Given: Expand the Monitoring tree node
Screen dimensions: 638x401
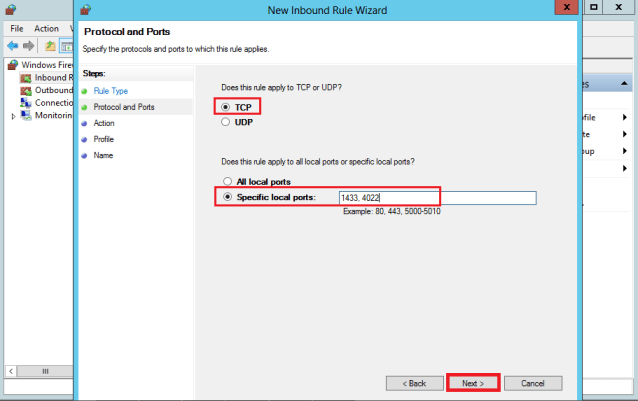Looking at the screenshot, I should pyautogui.click(x=13, y=116).
